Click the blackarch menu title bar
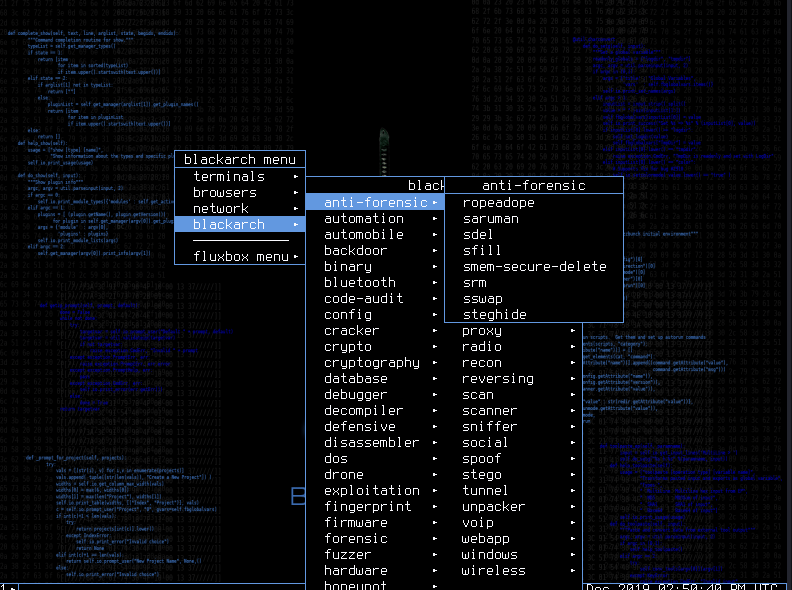 [x=240, y=160]
